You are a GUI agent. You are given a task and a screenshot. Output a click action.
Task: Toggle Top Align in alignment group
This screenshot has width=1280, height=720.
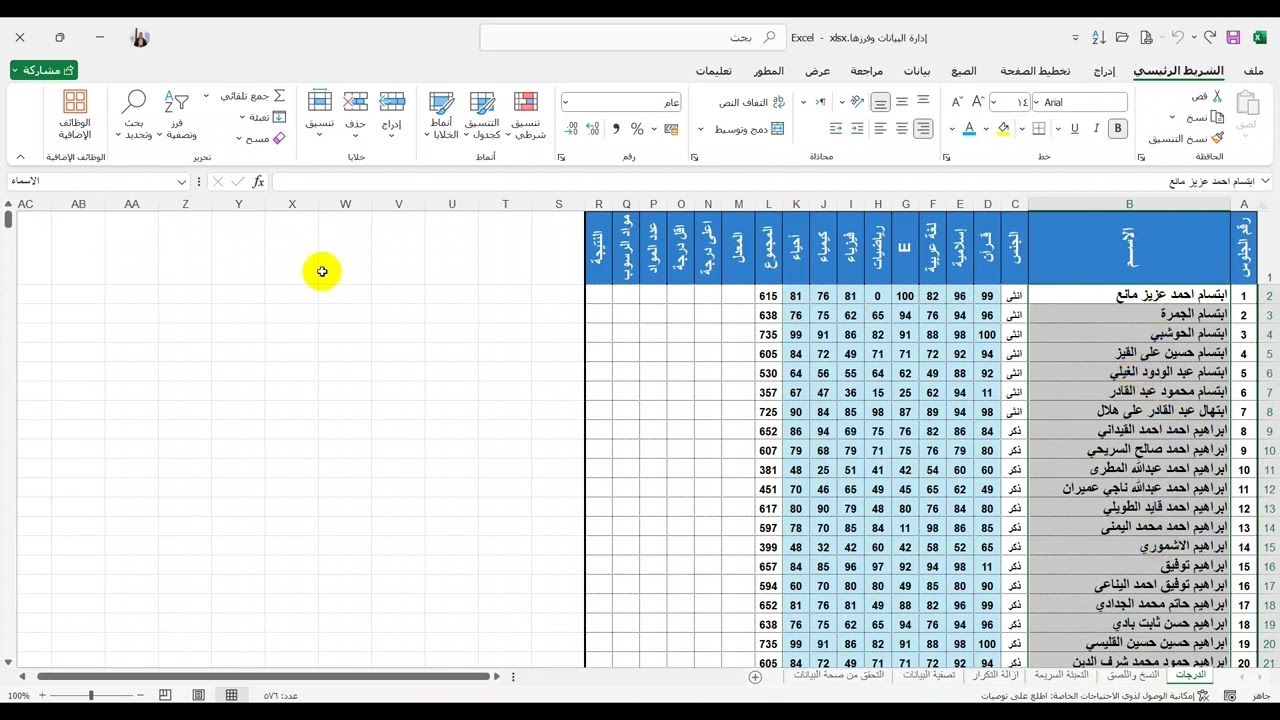(x=923, y=102)
